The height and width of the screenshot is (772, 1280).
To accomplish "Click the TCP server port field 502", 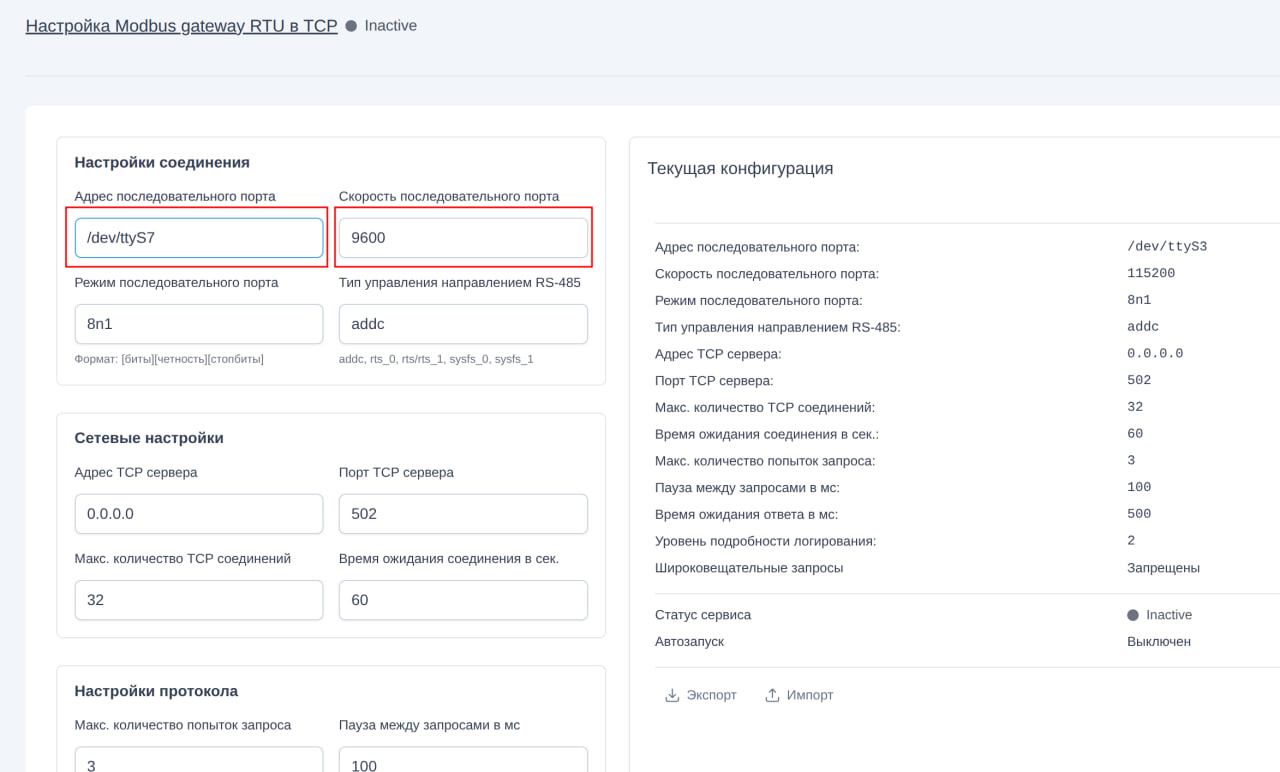I will pyautogui.click(x=463, y=514).
